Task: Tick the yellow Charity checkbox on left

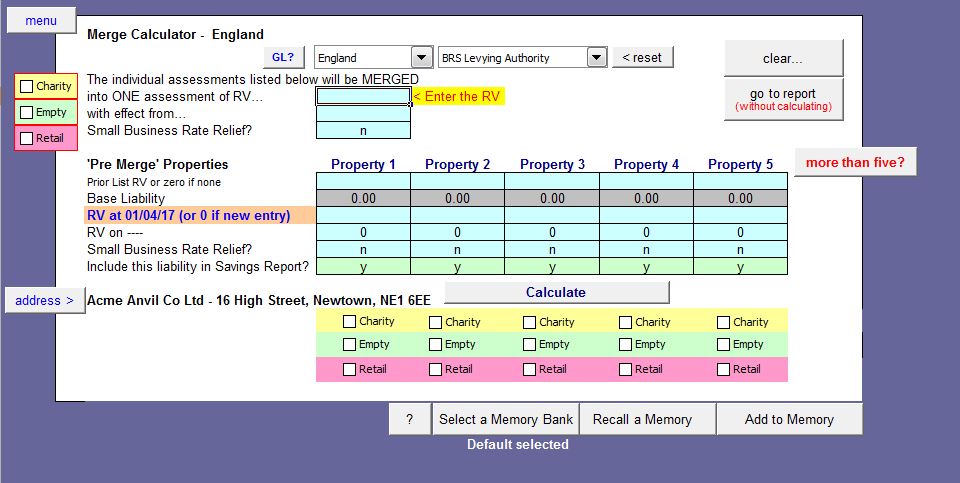Action: [27, 87]
